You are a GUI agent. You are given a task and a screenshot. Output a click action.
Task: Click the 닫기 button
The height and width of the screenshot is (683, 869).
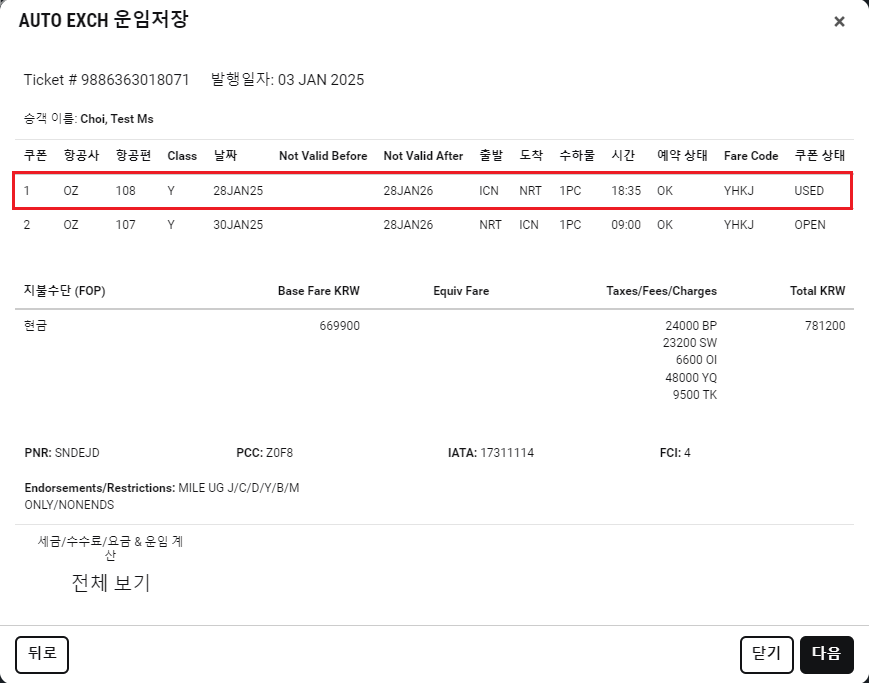coord(767,654)
